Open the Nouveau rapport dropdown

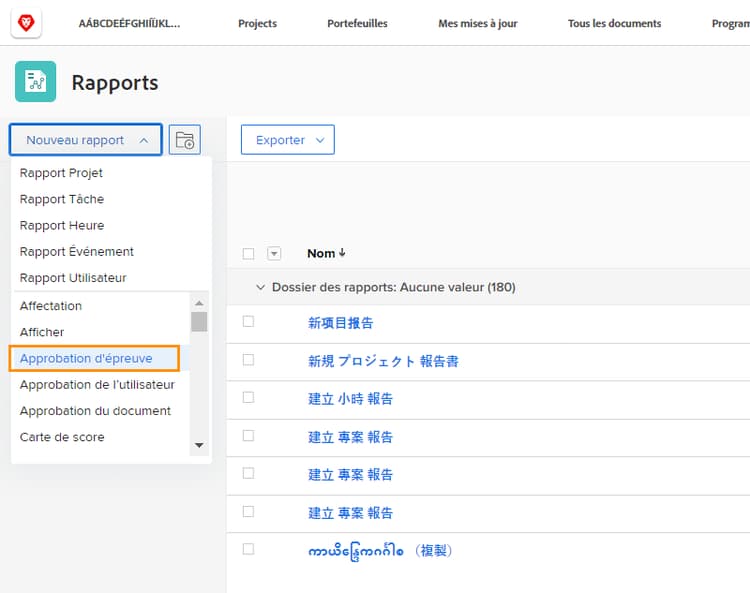86,140
